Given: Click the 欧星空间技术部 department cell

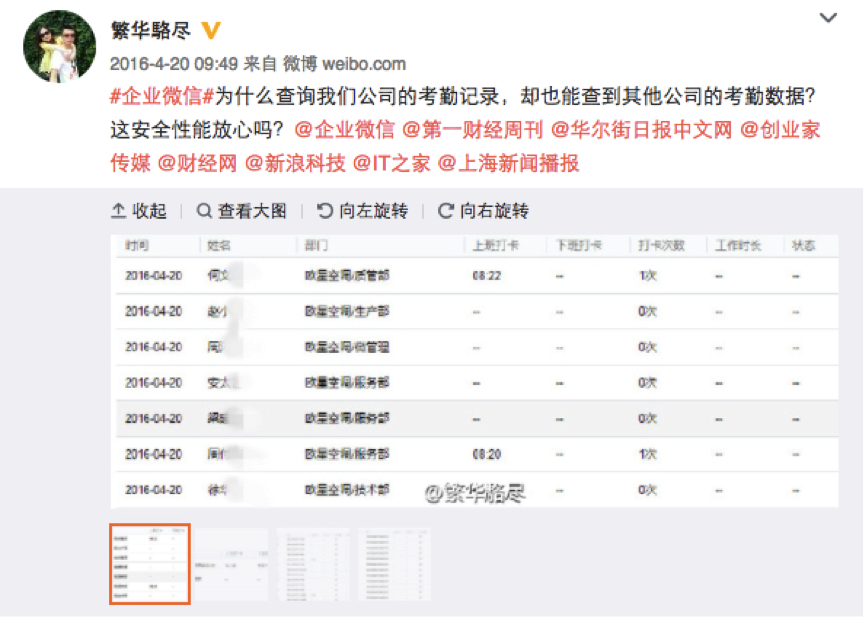Looking at the screenshot, I should pyautogui.click(x=347, y=490).
